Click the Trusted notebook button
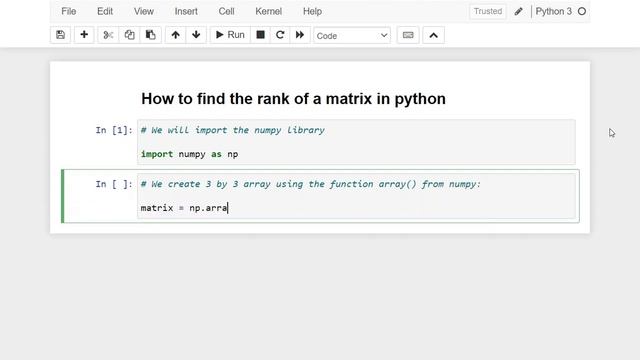Viewport: 640px width, 360px height. click(x=488, y=11)
